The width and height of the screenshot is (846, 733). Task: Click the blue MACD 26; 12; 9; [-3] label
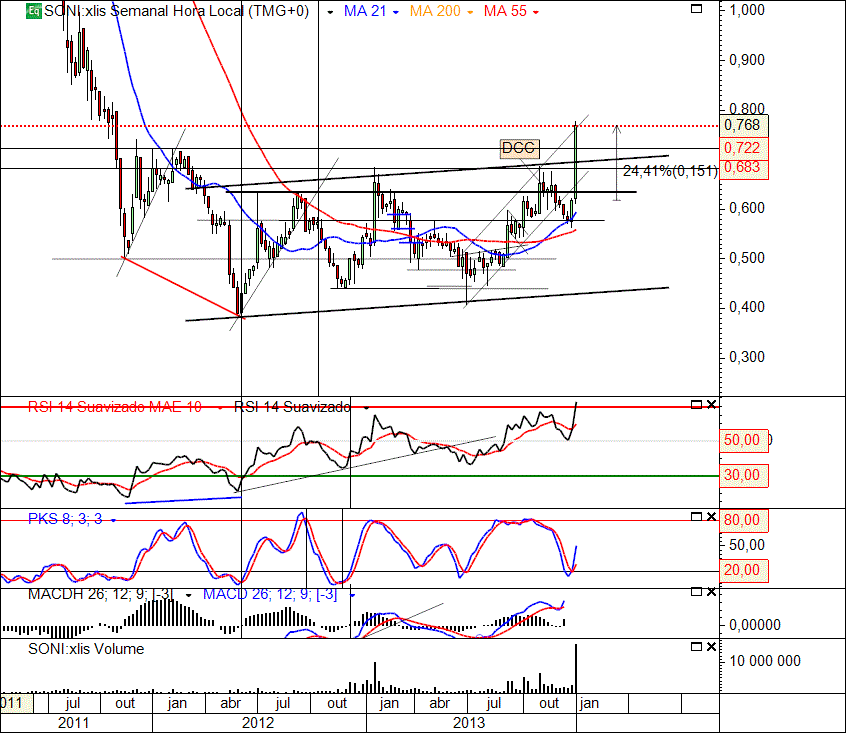[270, 594]
